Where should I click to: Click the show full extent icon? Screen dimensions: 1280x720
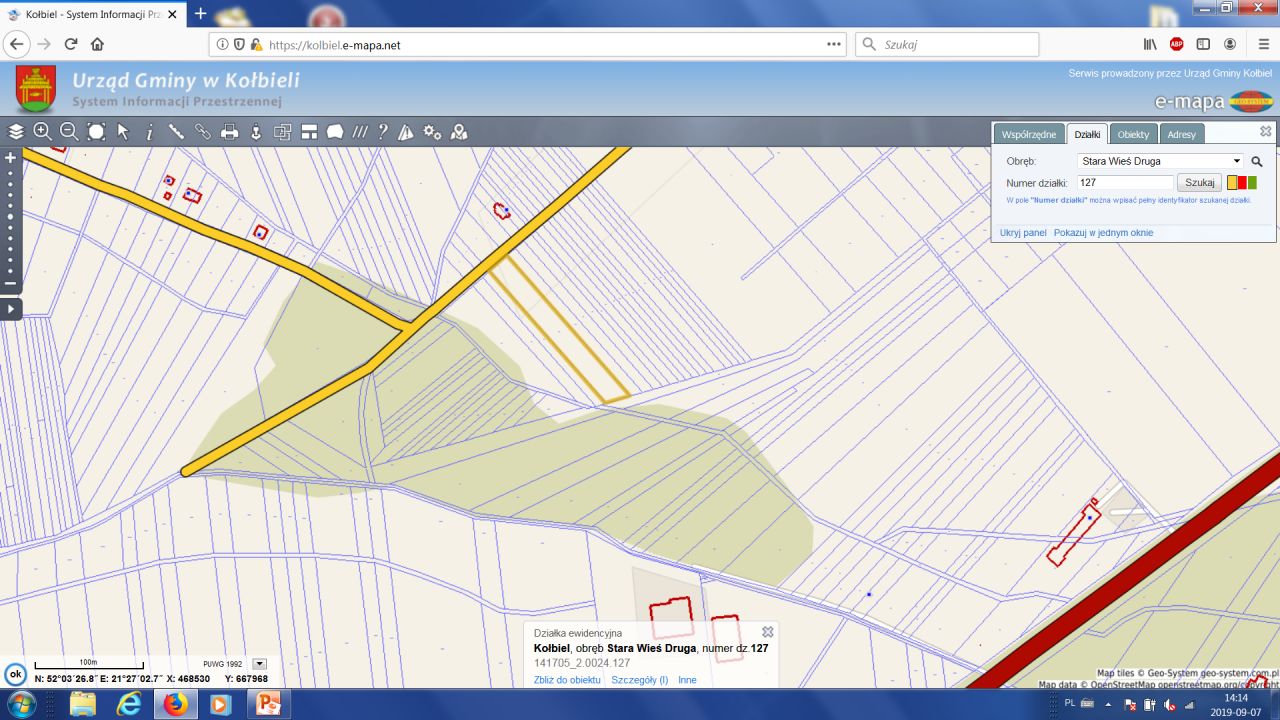[x=96, y=132]
